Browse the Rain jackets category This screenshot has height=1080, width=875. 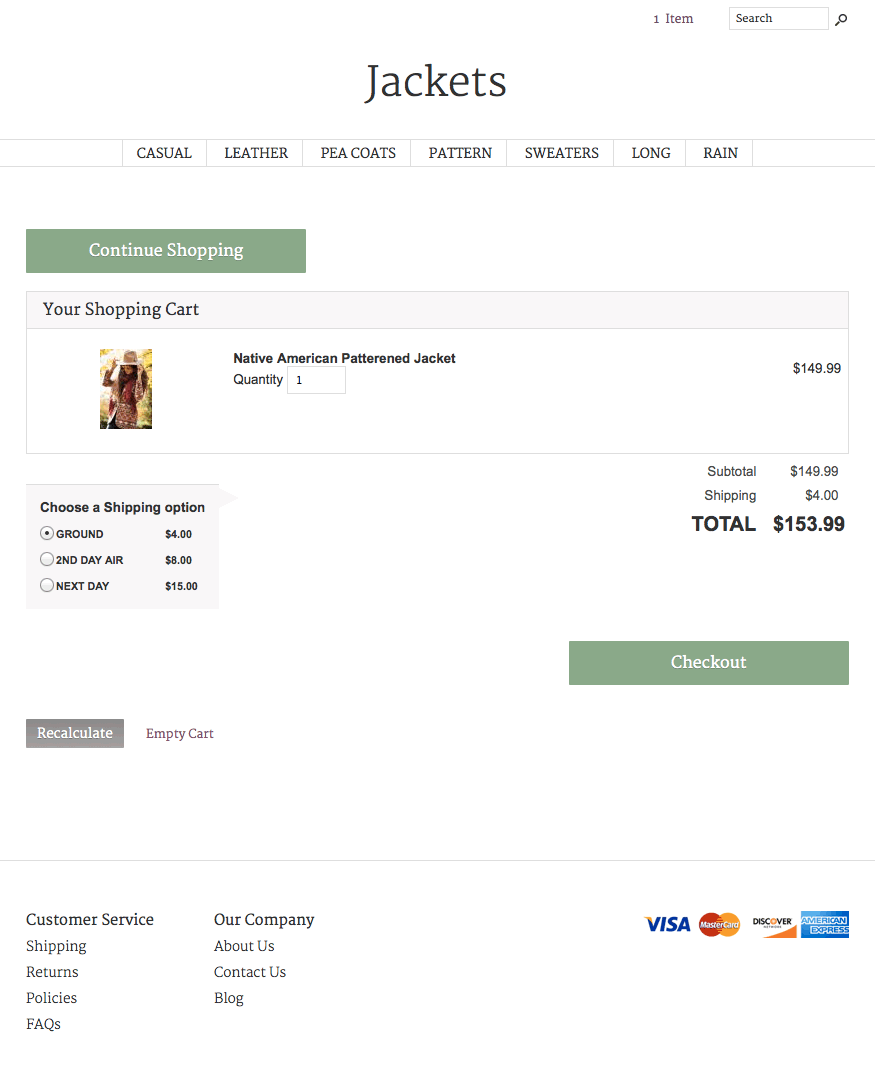[720, 153]
